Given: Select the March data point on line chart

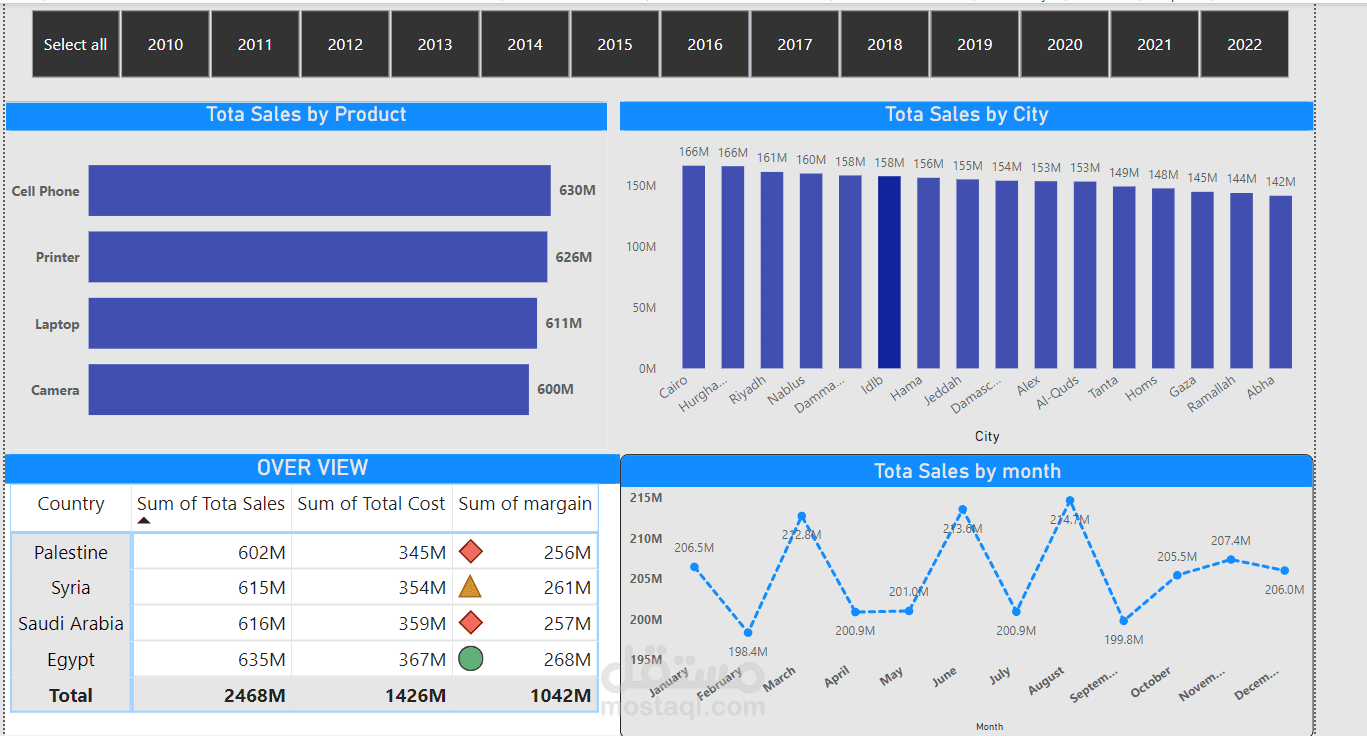Looking at the screenshot, I should tap(802, 516).
